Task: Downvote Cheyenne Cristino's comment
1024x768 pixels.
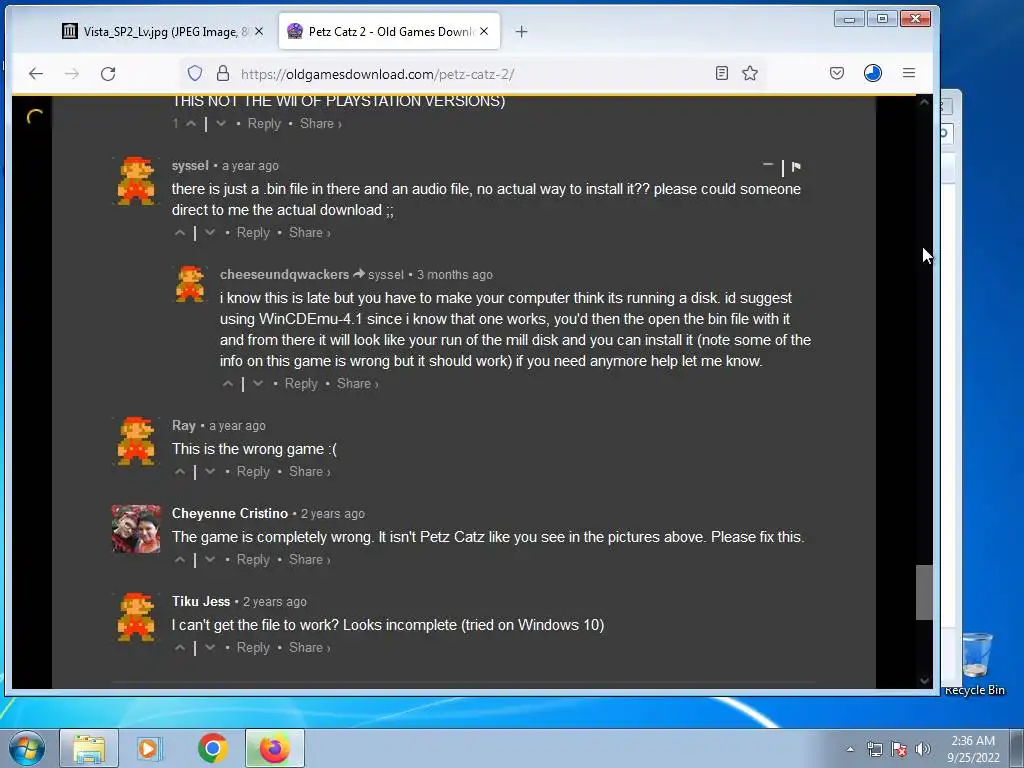Action: [x=210, y=560]
